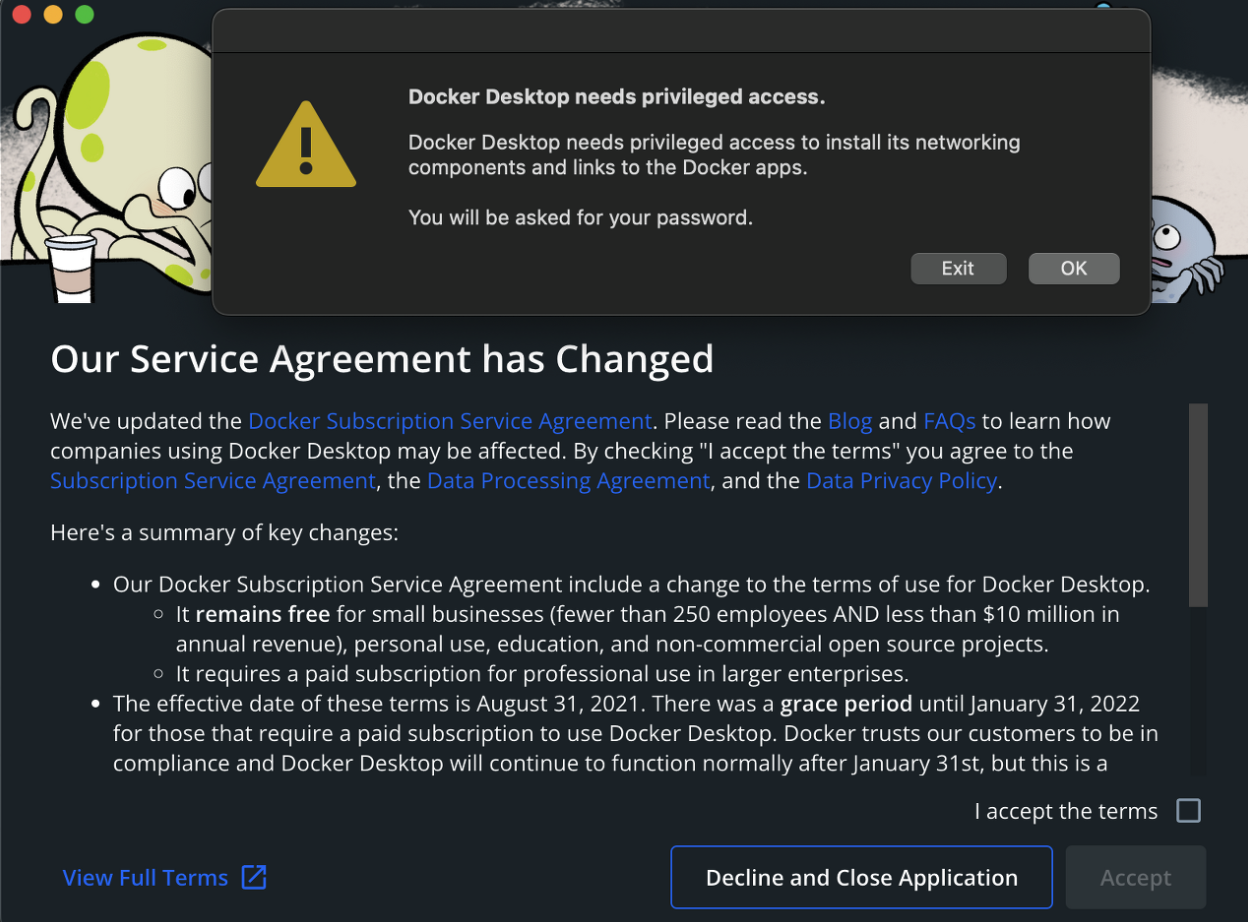The width and height of the screenshot is (1248, 922).
Task: Click "You will be asked for your password." text
Action: pos(580,217)
